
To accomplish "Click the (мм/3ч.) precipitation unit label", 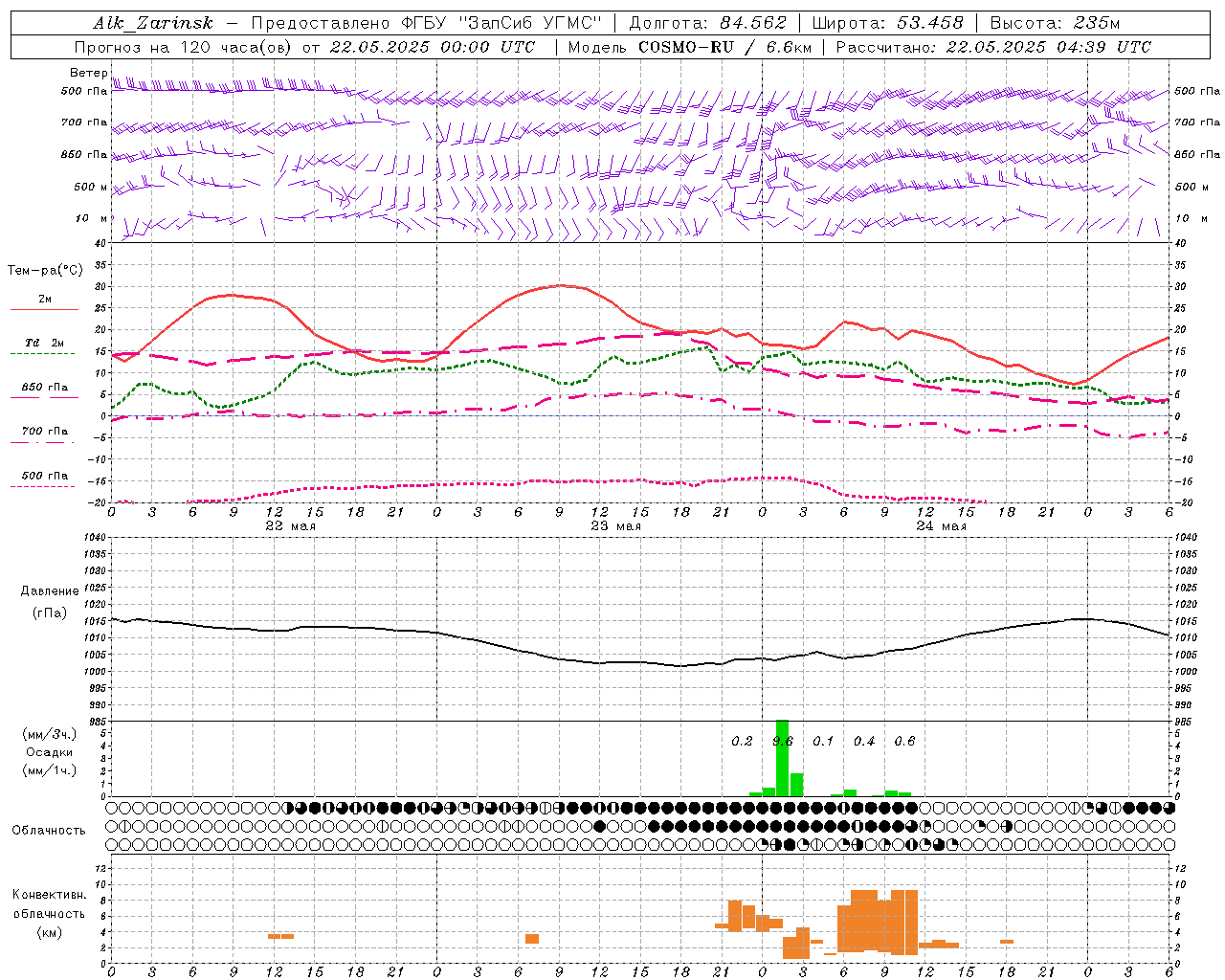I will click(50, 735).
